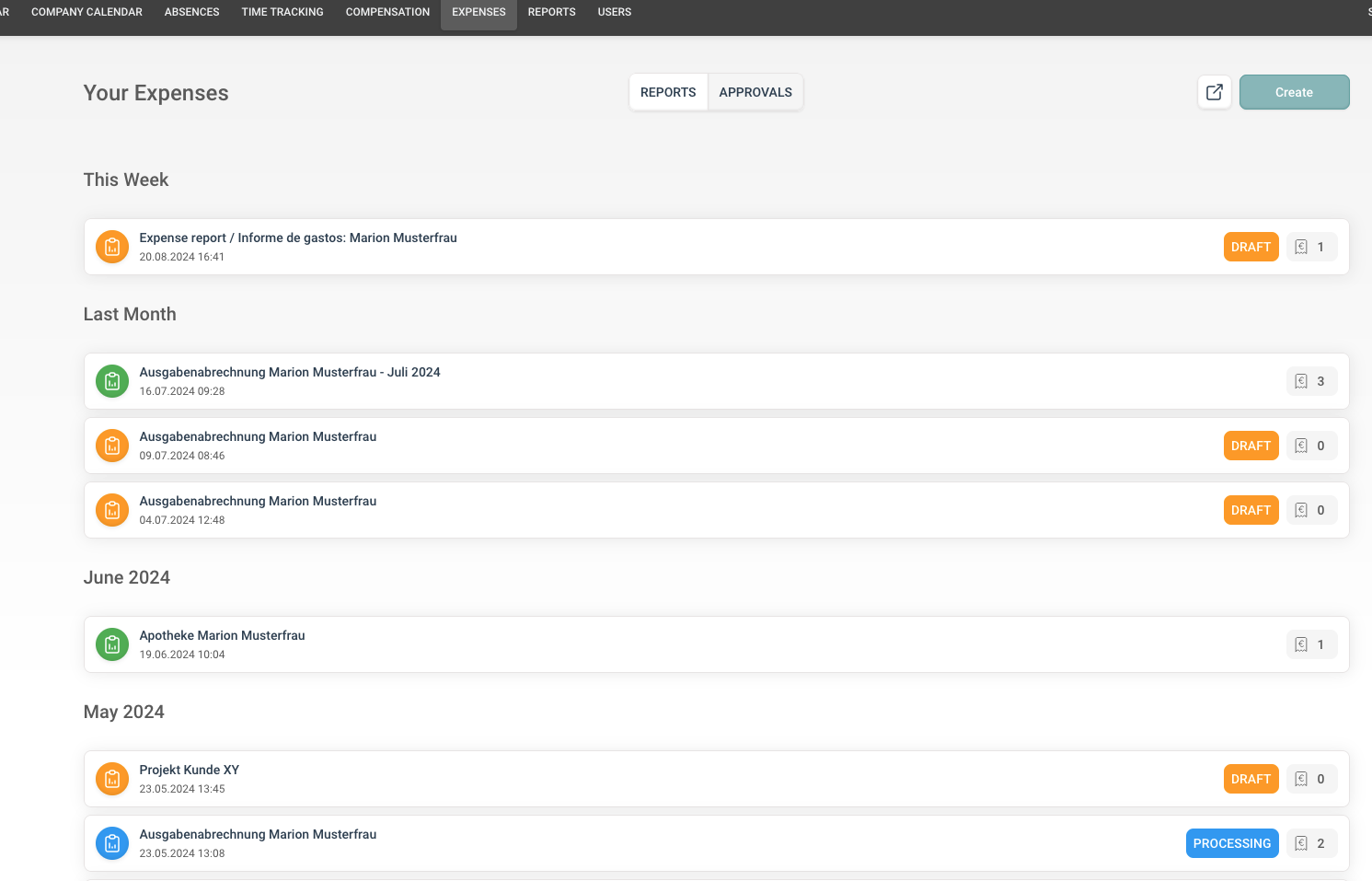Click DRAFT badge on Projekt Kunde XY
The width and height of the screenshot is (1372, 881).
point(1251,779)
